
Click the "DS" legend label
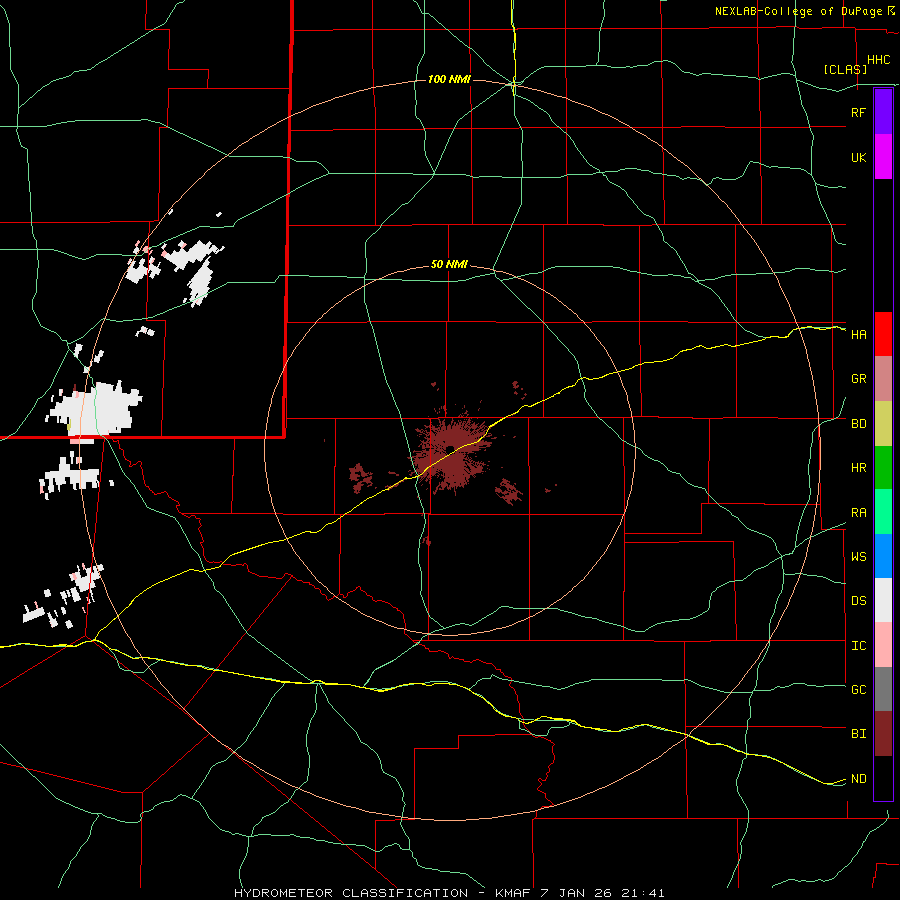pos(858,600)
